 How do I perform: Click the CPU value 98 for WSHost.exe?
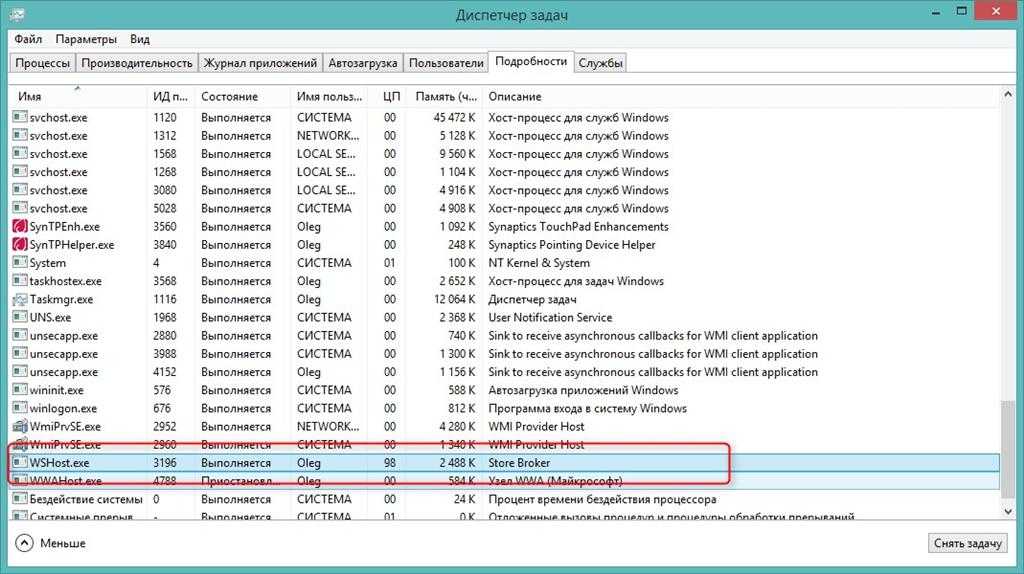tap(389, 462)
